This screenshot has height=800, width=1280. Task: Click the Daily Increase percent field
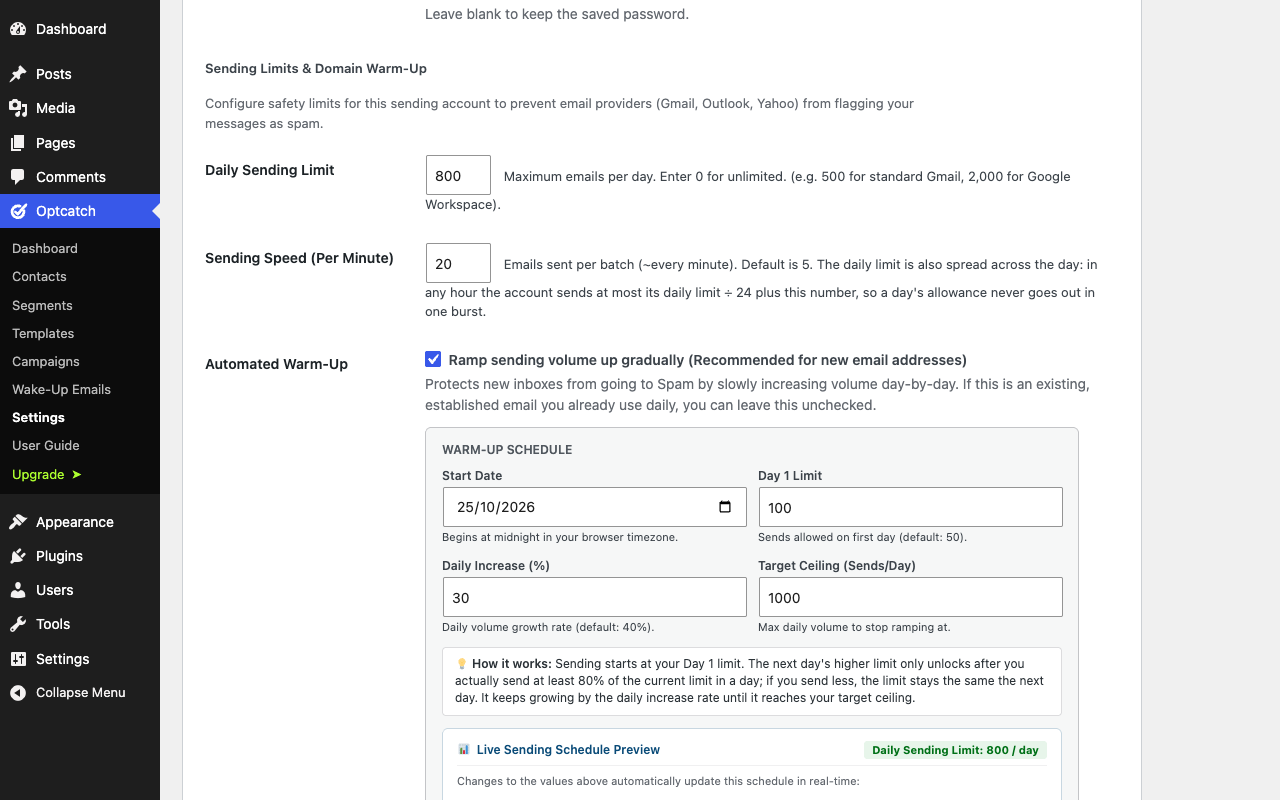(595, 597)
